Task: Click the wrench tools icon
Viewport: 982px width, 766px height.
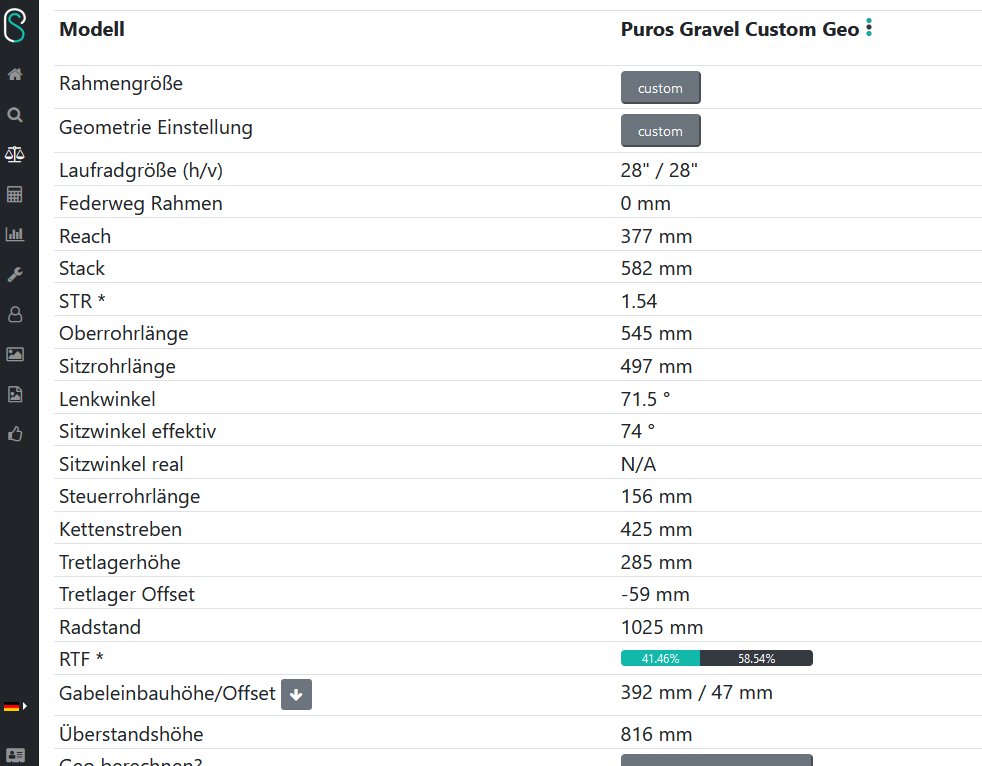Action: [15, 274]
